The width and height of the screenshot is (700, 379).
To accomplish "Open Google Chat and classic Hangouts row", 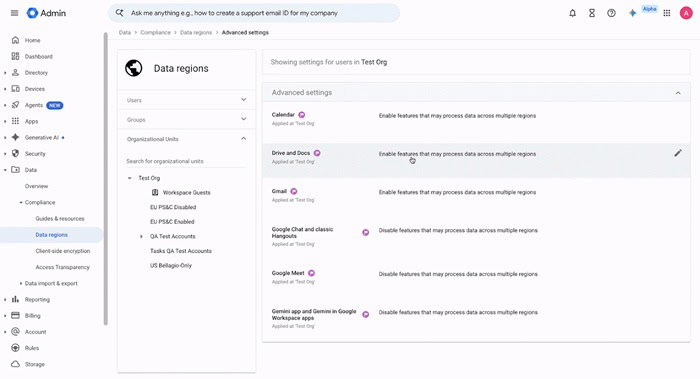I will click(x=476, y=236).
